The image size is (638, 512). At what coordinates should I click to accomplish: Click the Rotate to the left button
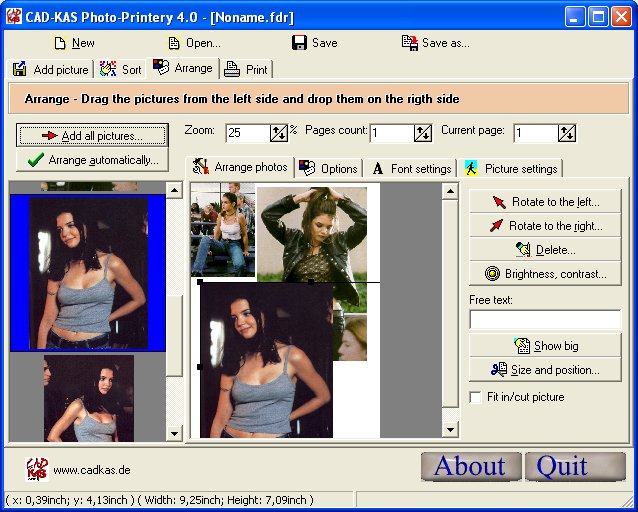pos(545,202)
